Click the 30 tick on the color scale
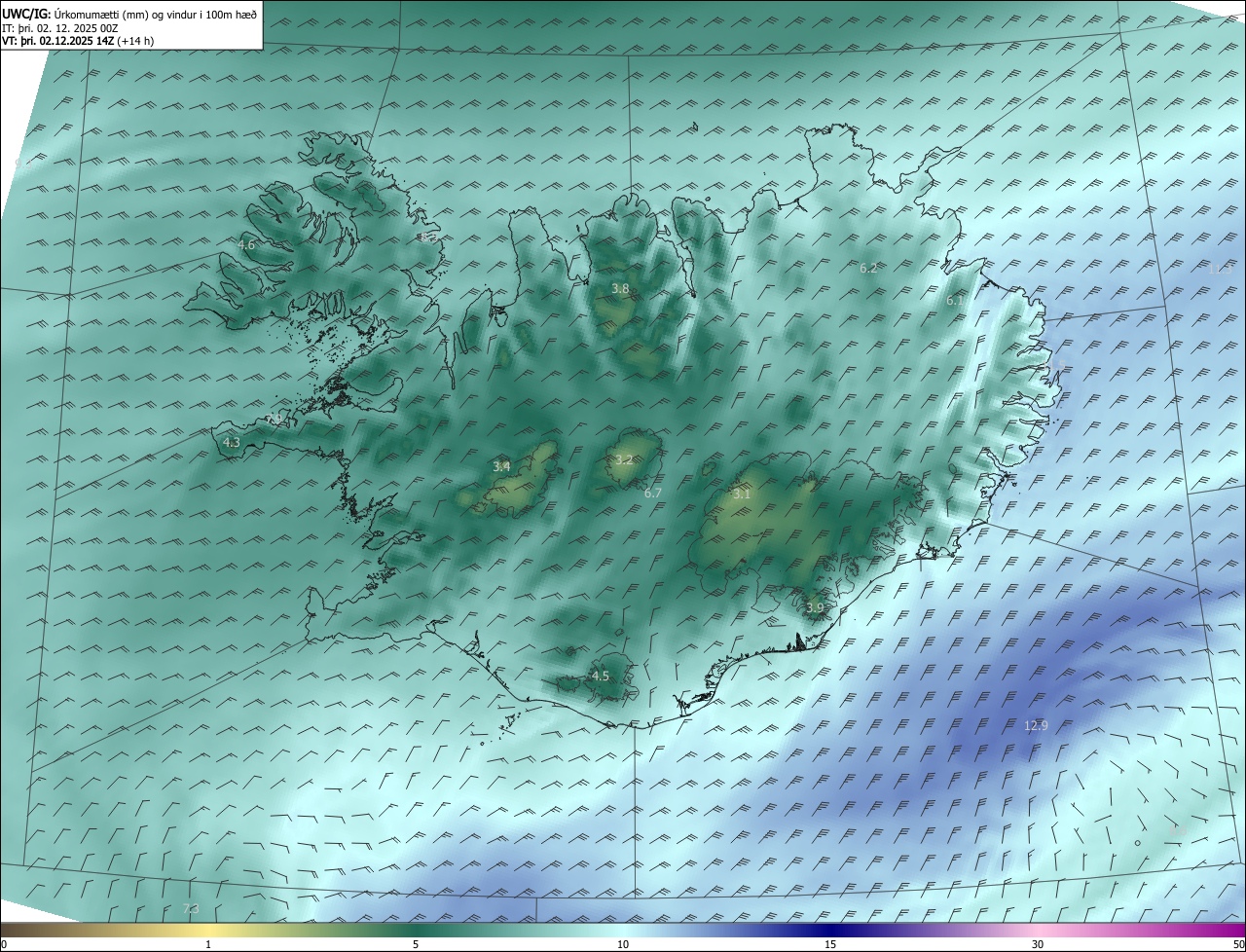This screenshot has width=1246, height=952. (x=1038, y=944)
